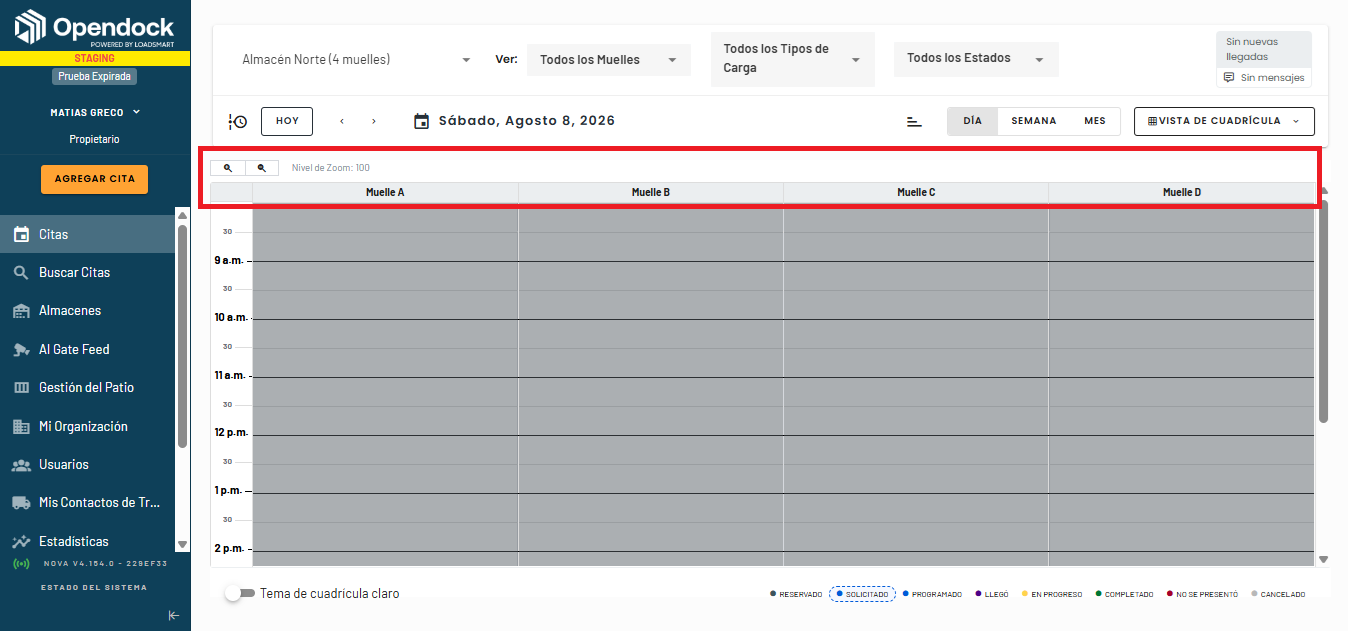
Task: Open VISTA DE CUADRÍCULA view dropdown
Action: 1224,121
